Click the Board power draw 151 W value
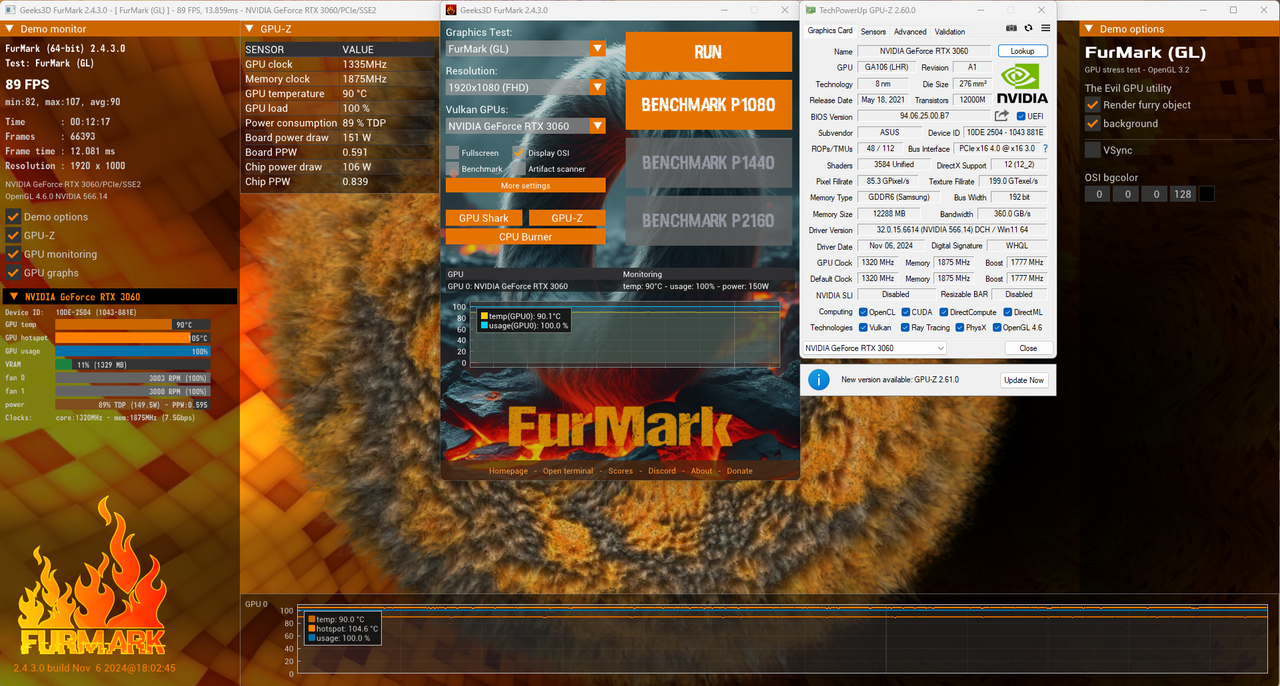1280x686 pixels. tap(357, 138)
